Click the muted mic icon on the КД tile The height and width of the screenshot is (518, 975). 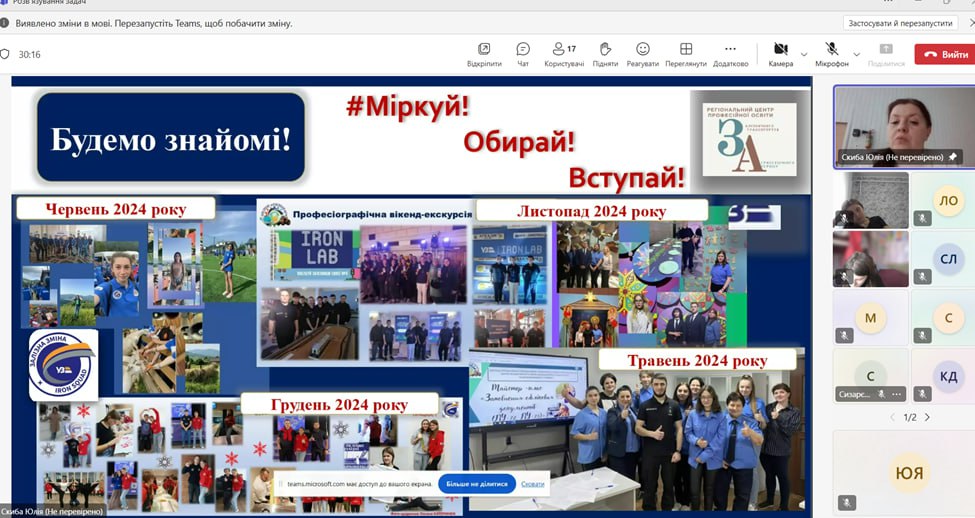(x=923, y=394)
